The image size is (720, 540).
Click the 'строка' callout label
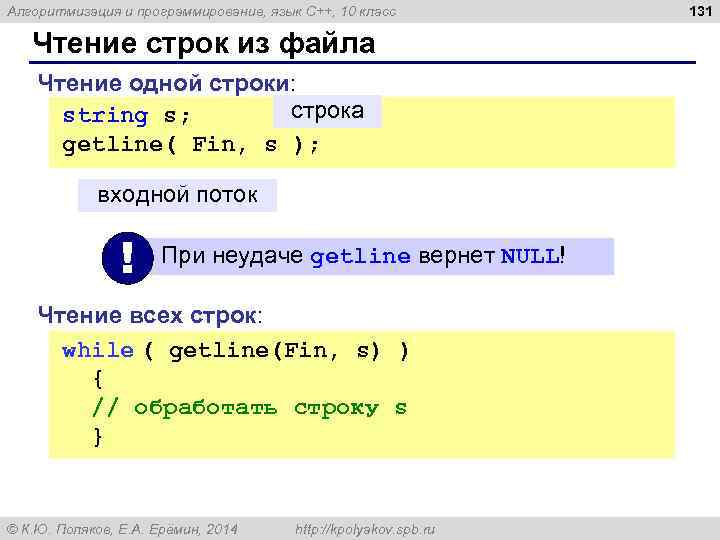tap(327, 111)
